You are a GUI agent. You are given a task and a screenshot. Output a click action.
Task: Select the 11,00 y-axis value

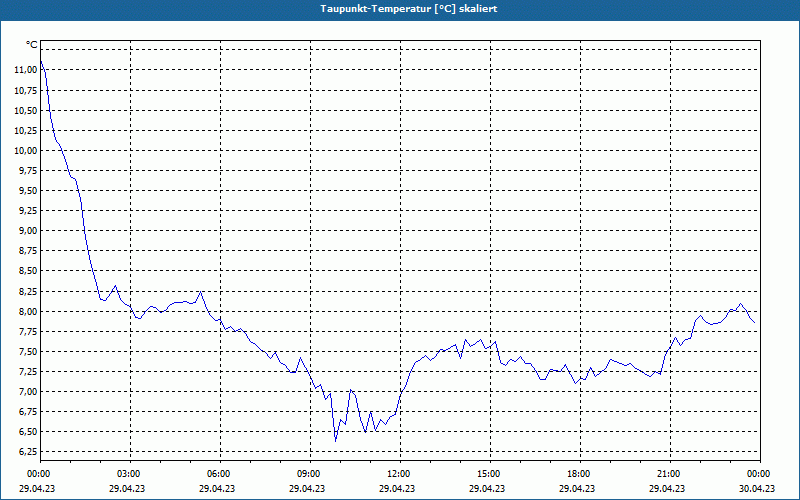(x=26, y=70)
